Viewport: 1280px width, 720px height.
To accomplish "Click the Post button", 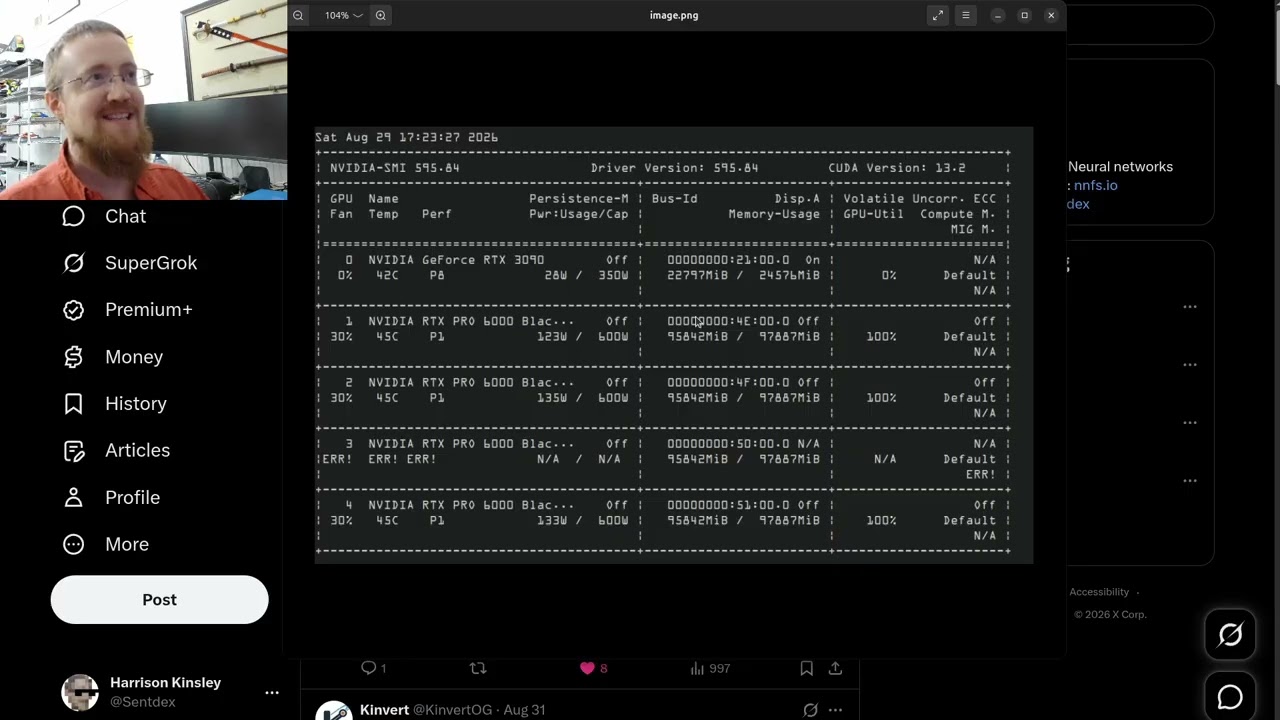I will tap(159, 600).
